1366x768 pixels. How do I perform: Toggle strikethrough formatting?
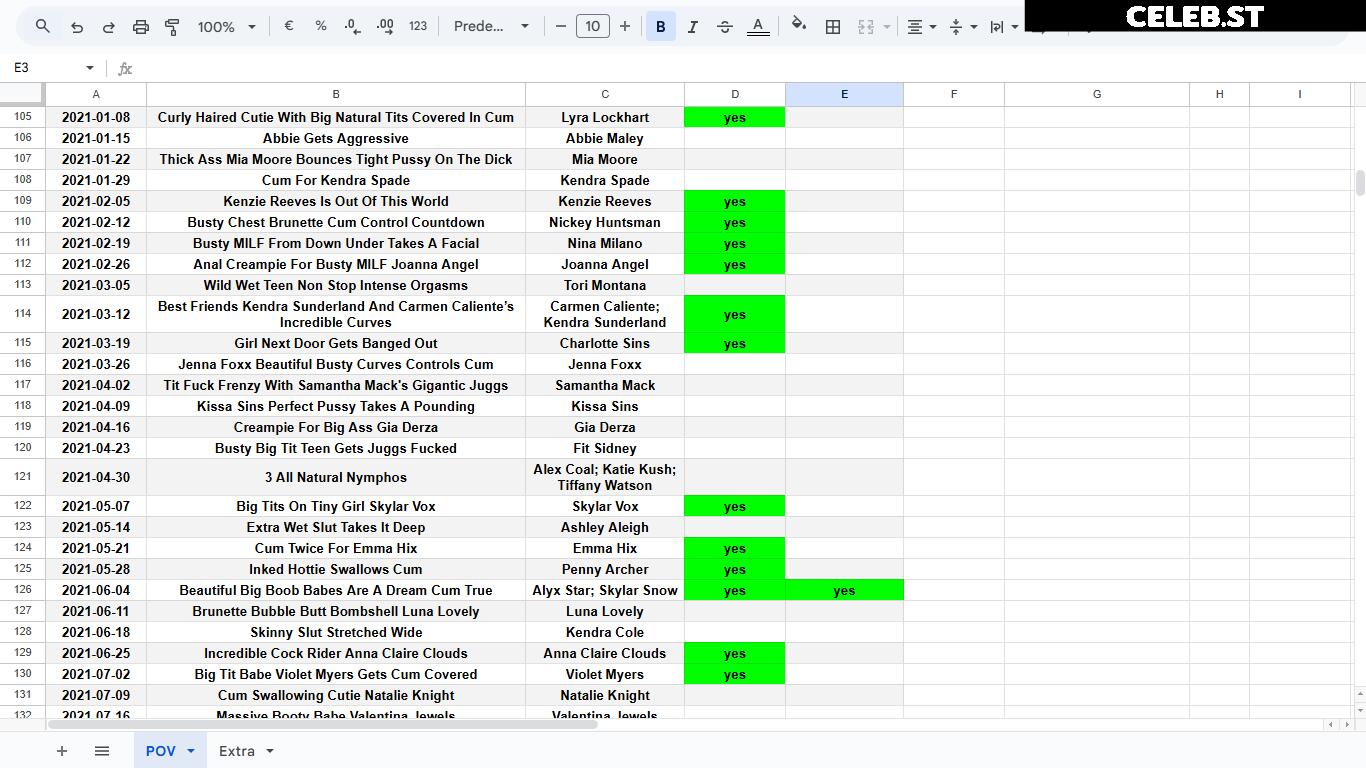[x=725, y=27]
